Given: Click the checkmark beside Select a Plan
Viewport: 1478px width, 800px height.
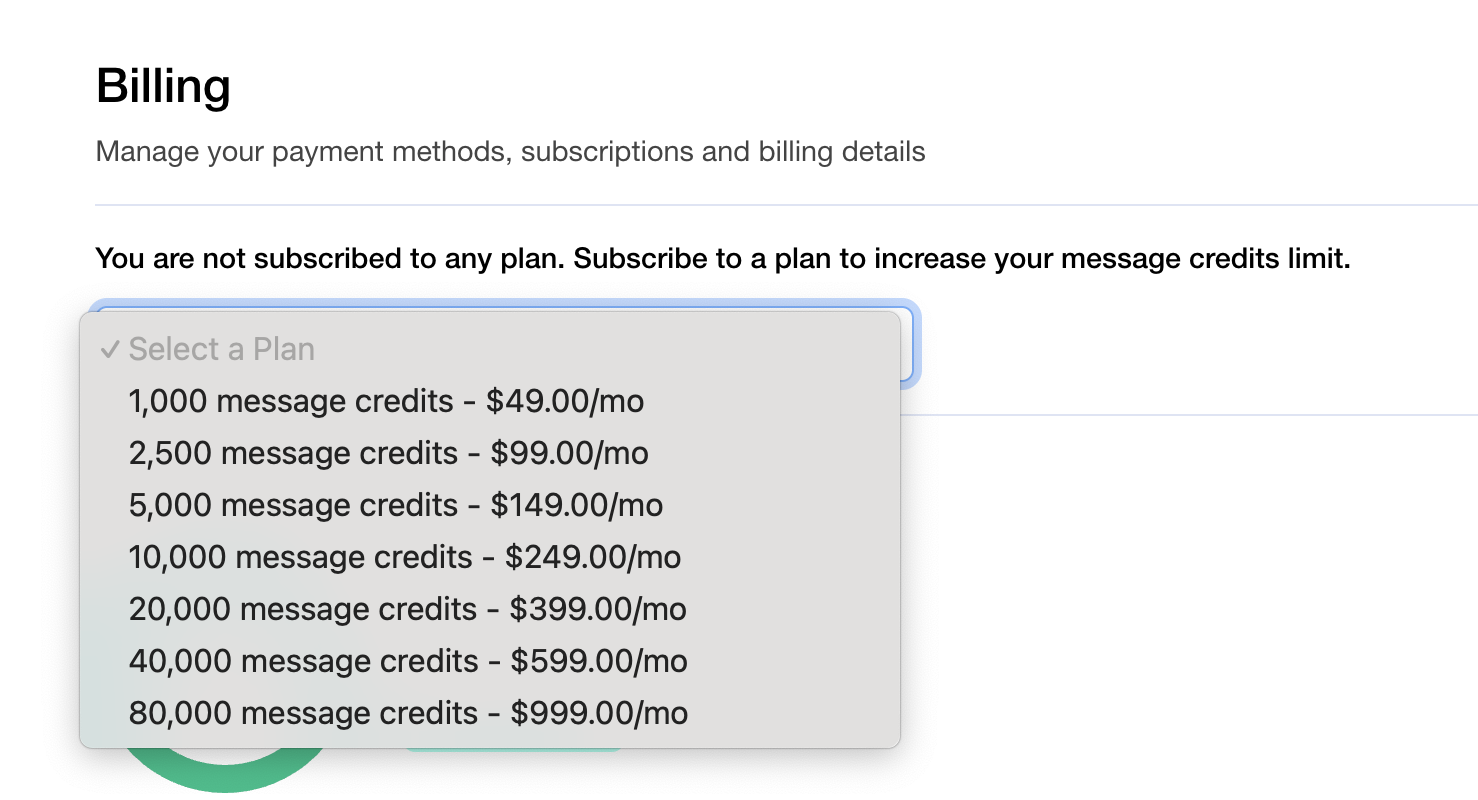Looking at the screenshot, I should 110,349.
